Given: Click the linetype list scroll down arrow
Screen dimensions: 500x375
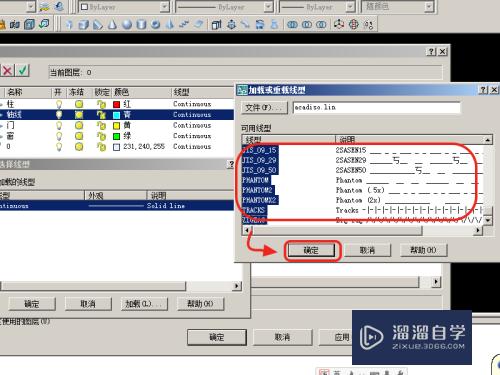Looking at the screenshot, I should (x=488, y=220).
